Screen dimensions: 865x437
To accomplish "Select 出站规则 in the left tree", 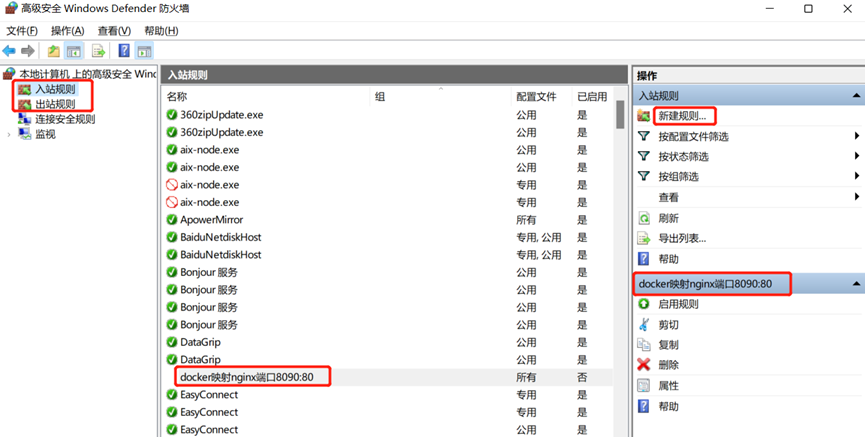I will coord(55,104).
